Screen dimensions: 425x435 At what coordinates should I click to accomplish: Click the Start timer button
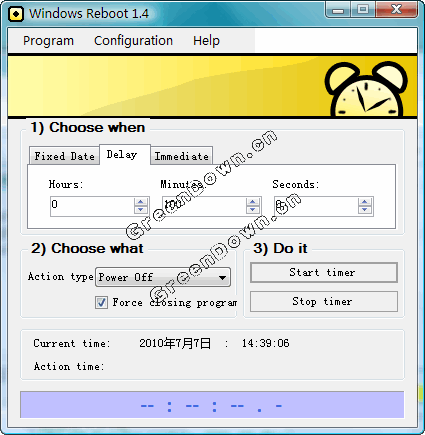tap(324, 272)
